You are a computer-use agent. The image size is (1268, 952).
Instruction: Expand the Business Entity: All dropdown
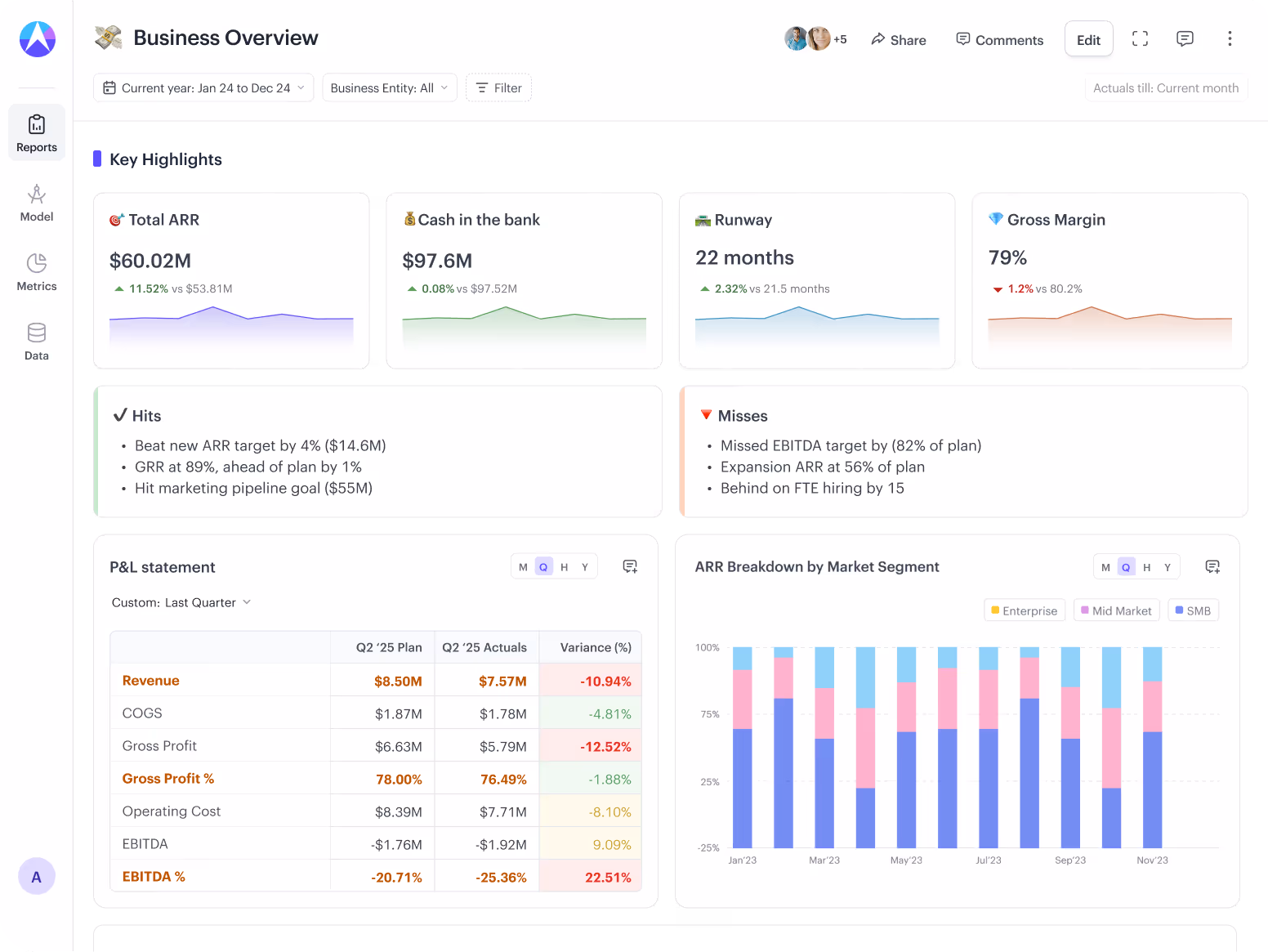390,88
